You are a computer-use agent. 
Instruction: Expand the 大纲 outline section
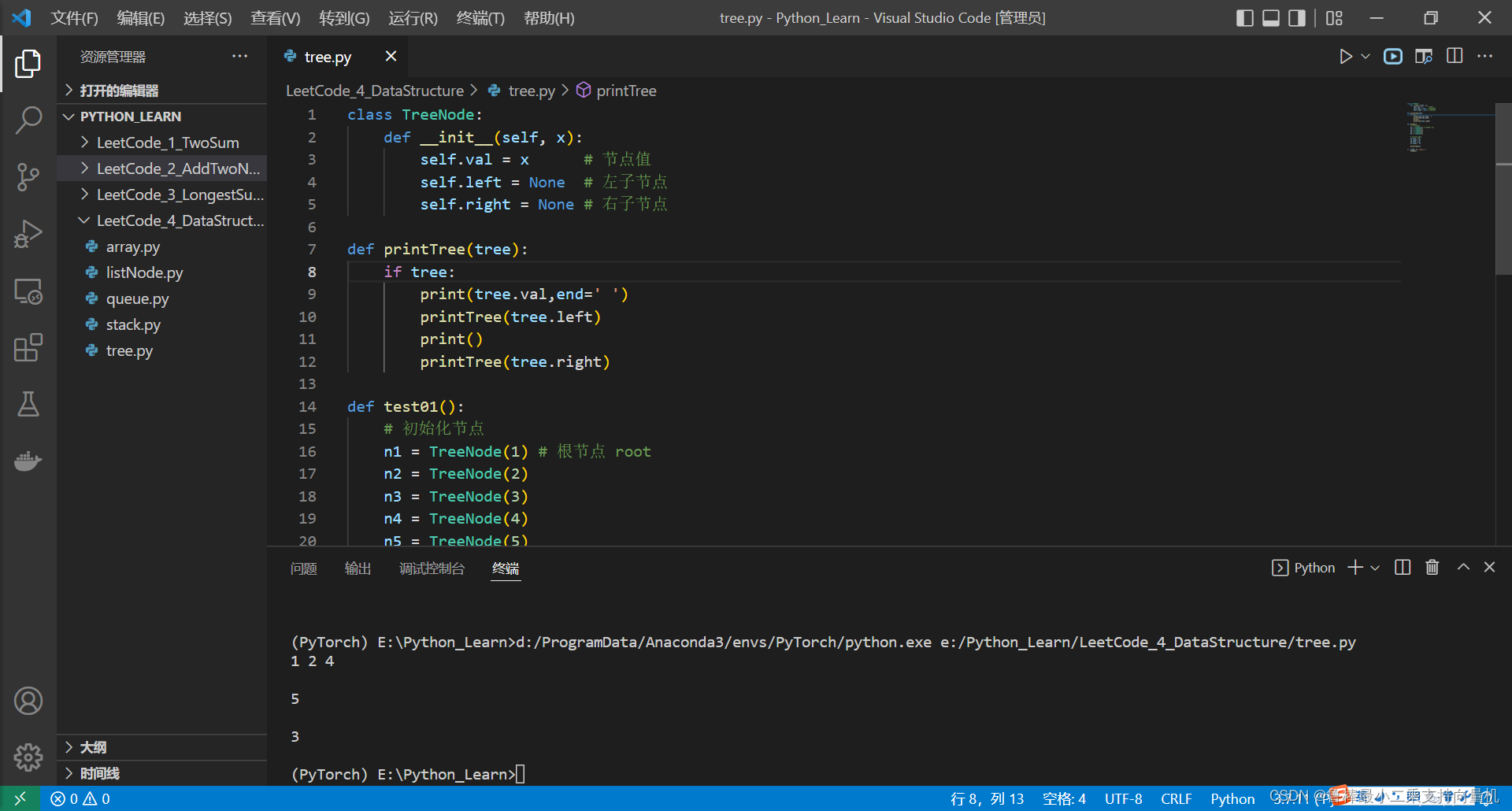[x=162, y=747]
